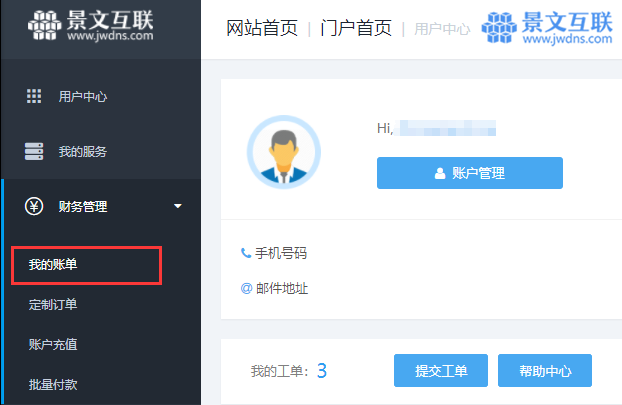Open the 帮助中心 button
The height and width of the screenshot is (405, 622).
tap(545, 370)
